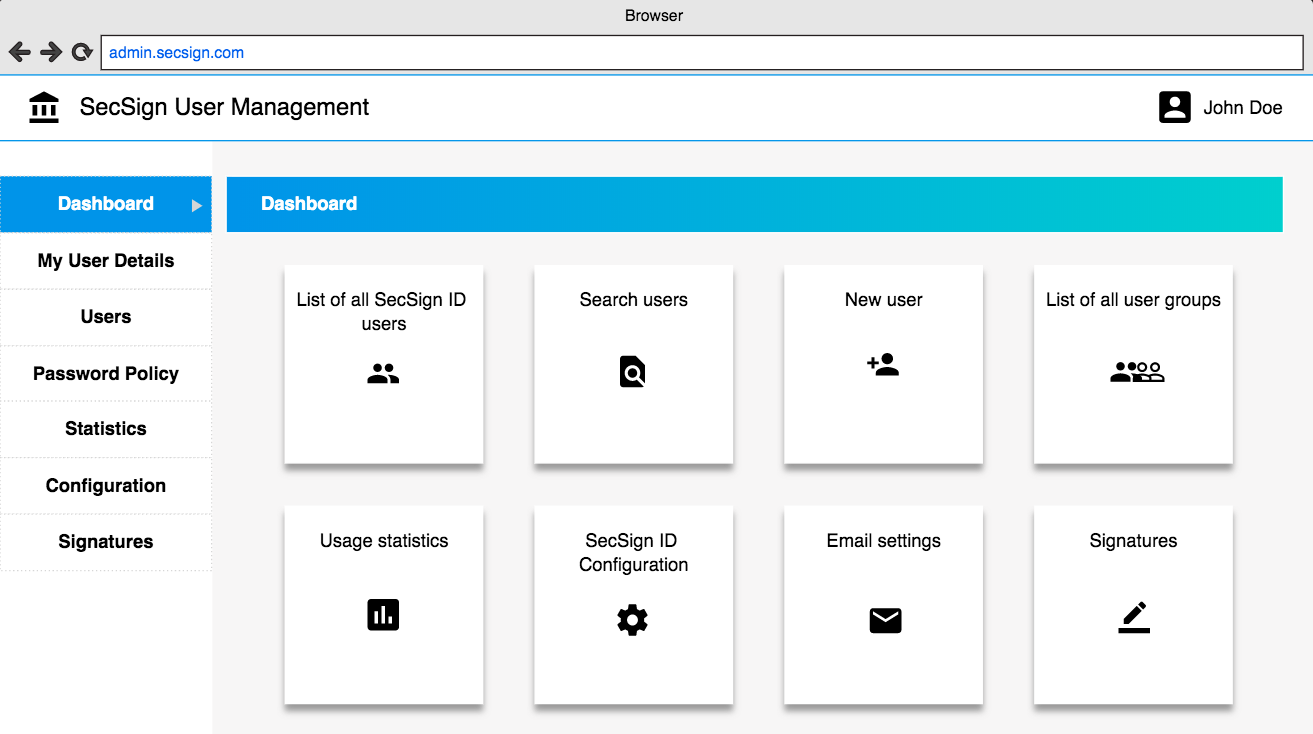1313x734 pixels.
Task: Go to Statistics in the sidebar
Action: point(106,429)
